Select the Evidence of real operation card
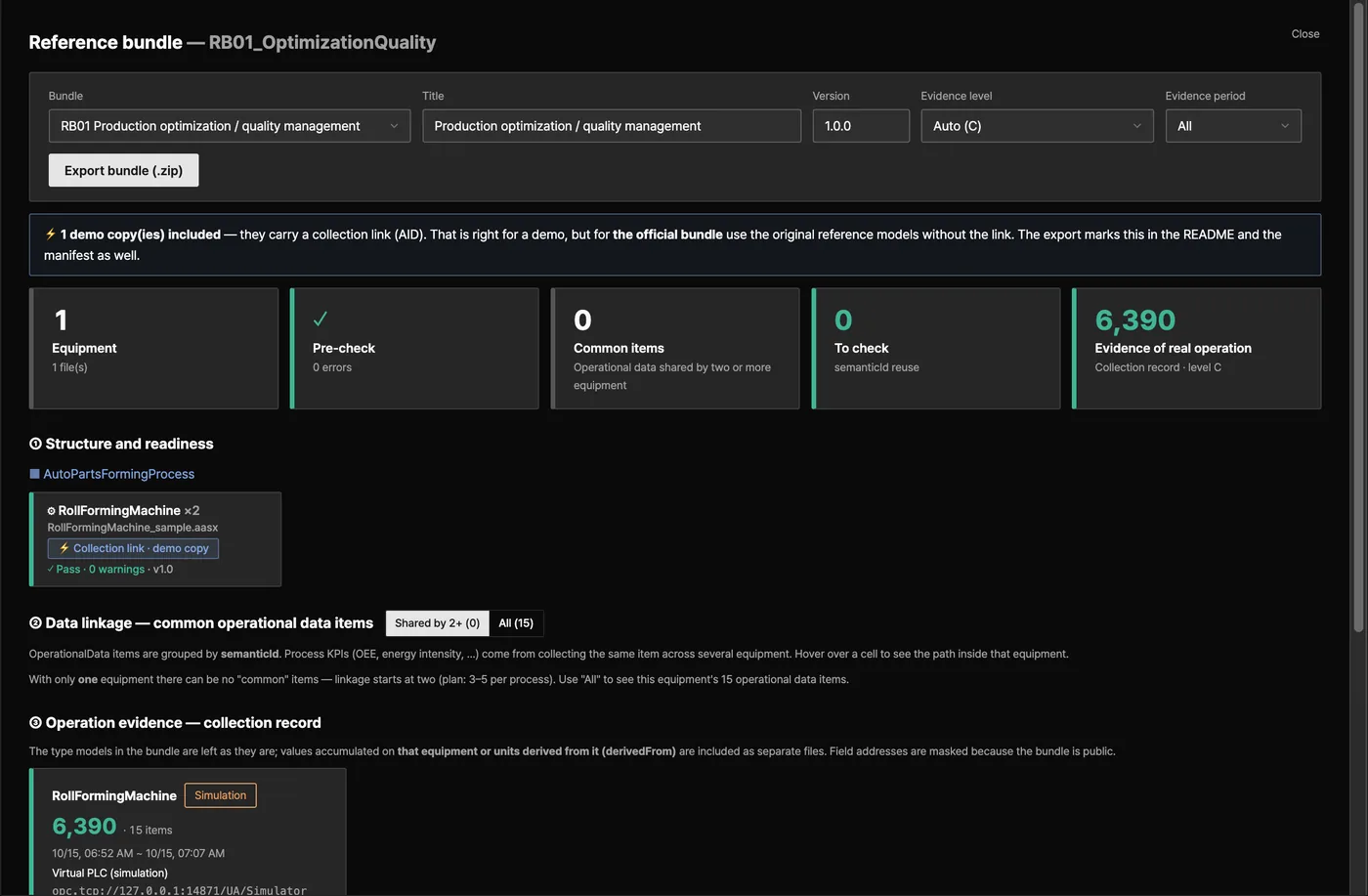1368x896 pixels. tap(1197, 349)
